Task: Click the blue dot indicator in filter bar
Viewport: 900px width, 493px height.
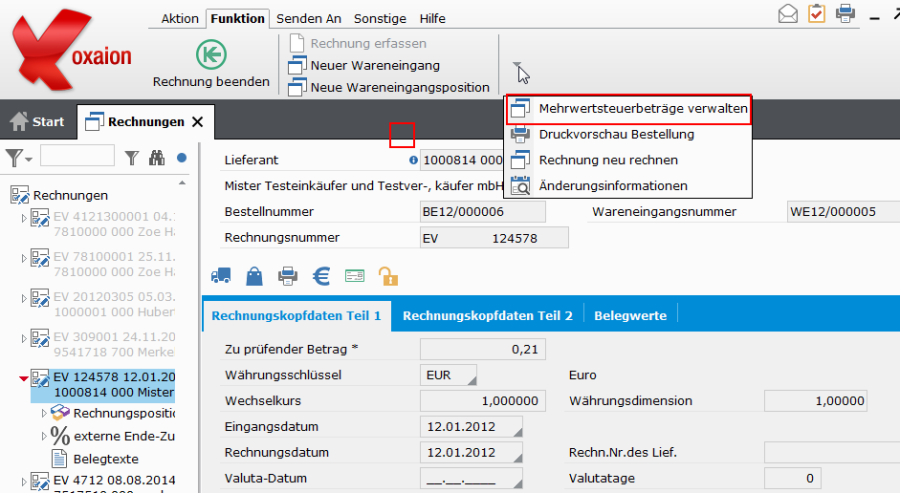Action: click(182, 158)
